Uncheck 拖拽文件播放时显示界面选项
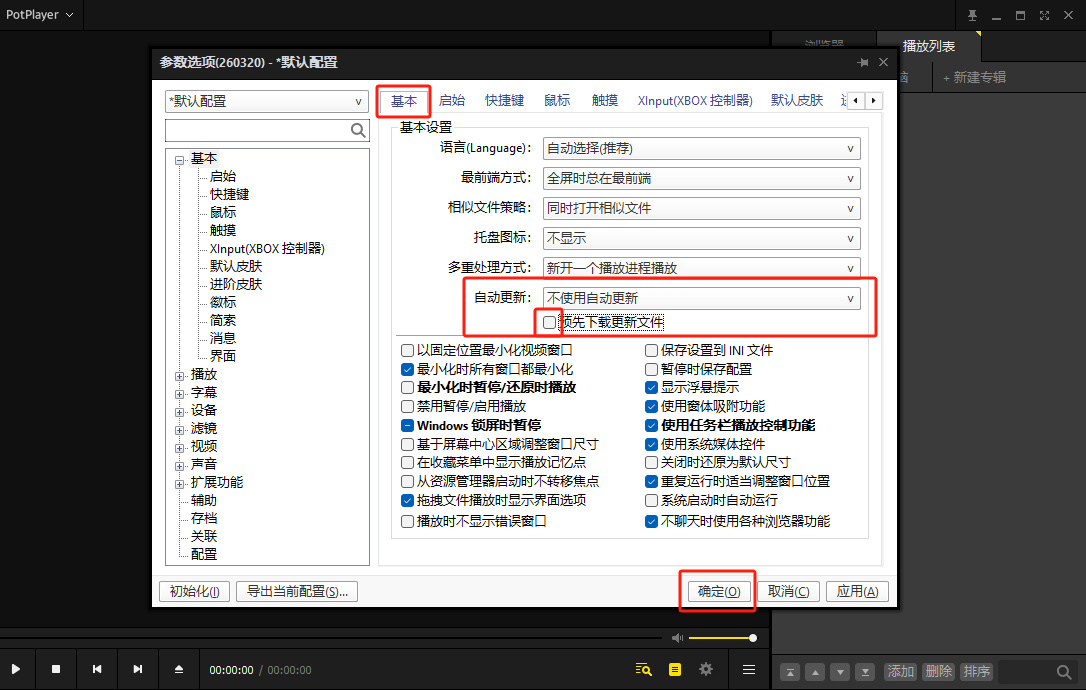This screenshot has width=1086, height=690. pyautogui.click(x=407, y=500)
